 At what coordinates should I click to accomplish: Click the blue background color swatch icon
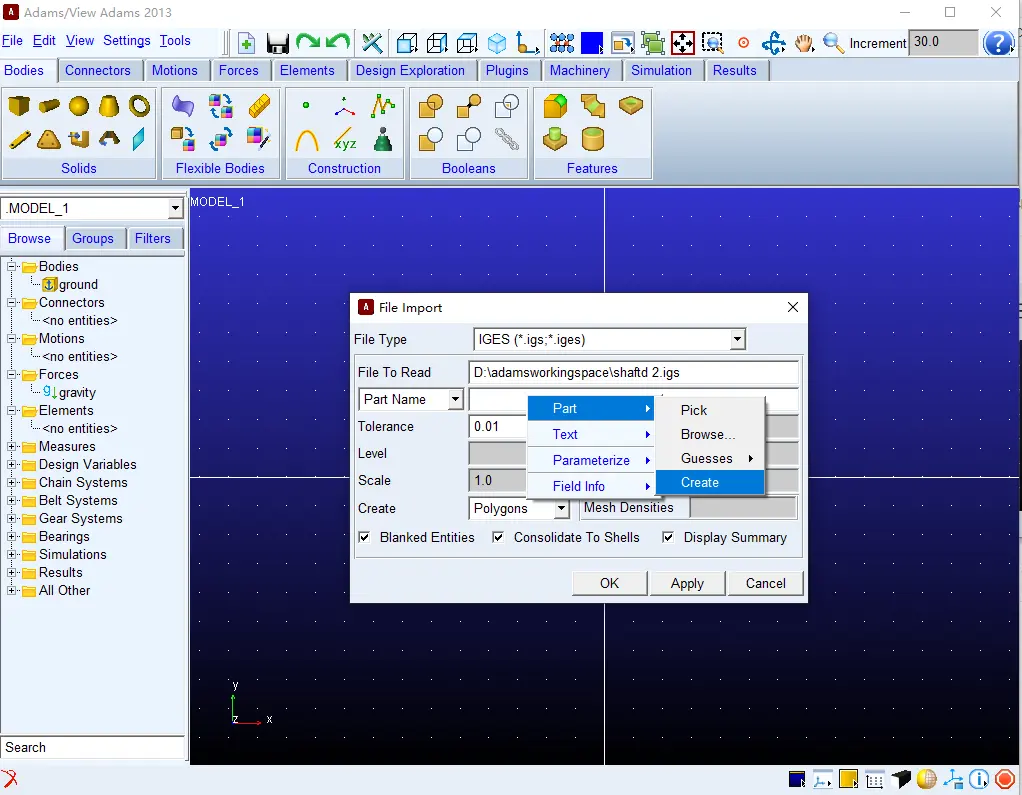(x=591, y=44)
